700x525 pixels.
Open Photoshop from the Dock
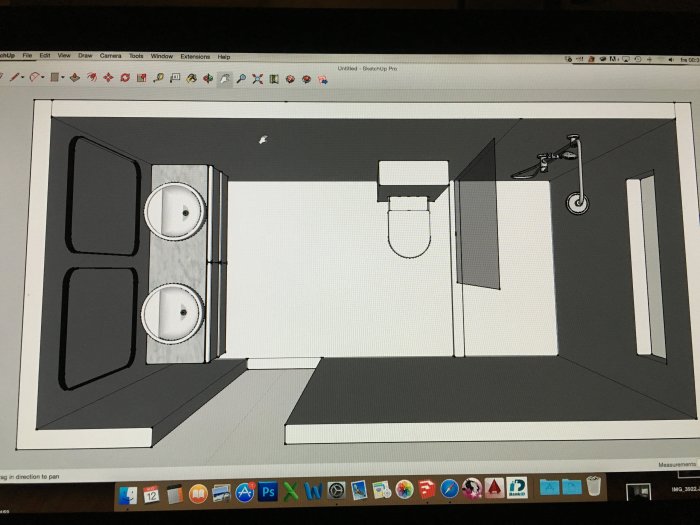pyautogui.click(x=267, y=491)
